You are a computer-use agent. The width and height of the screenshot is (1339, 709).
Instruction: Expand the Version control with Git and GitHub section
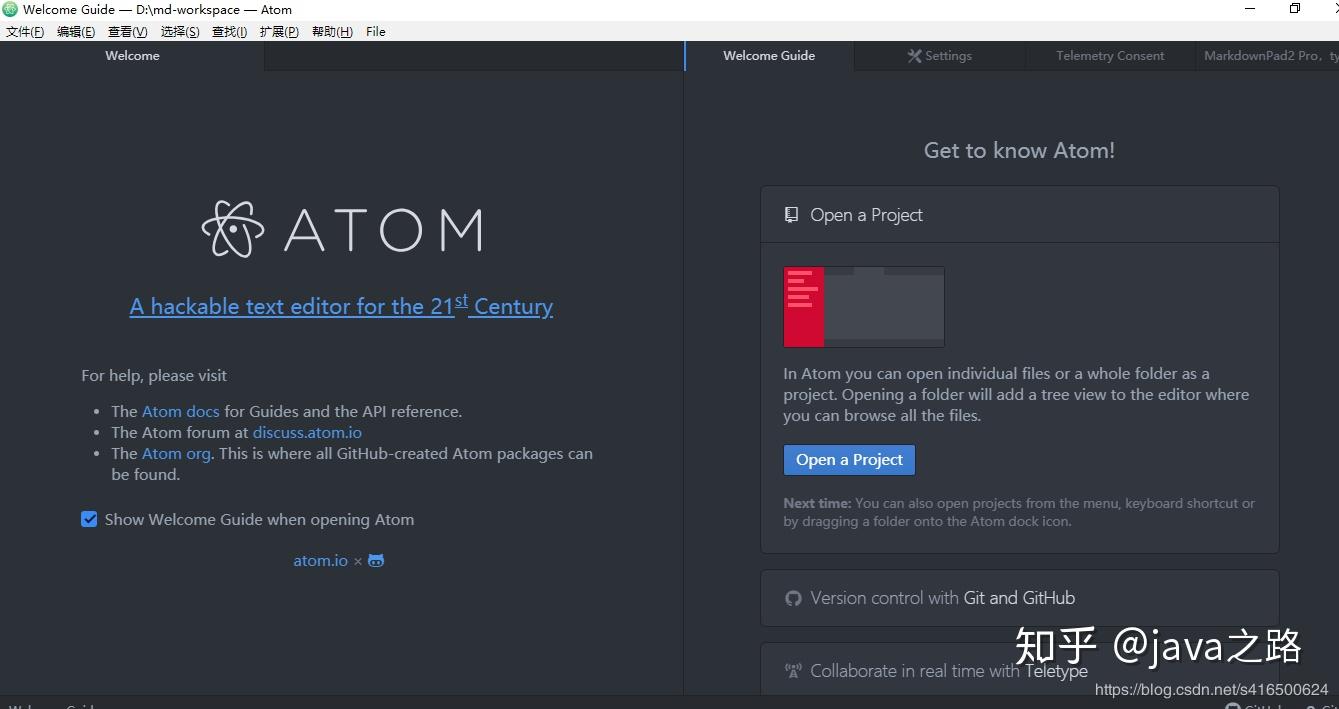(942, 598)
